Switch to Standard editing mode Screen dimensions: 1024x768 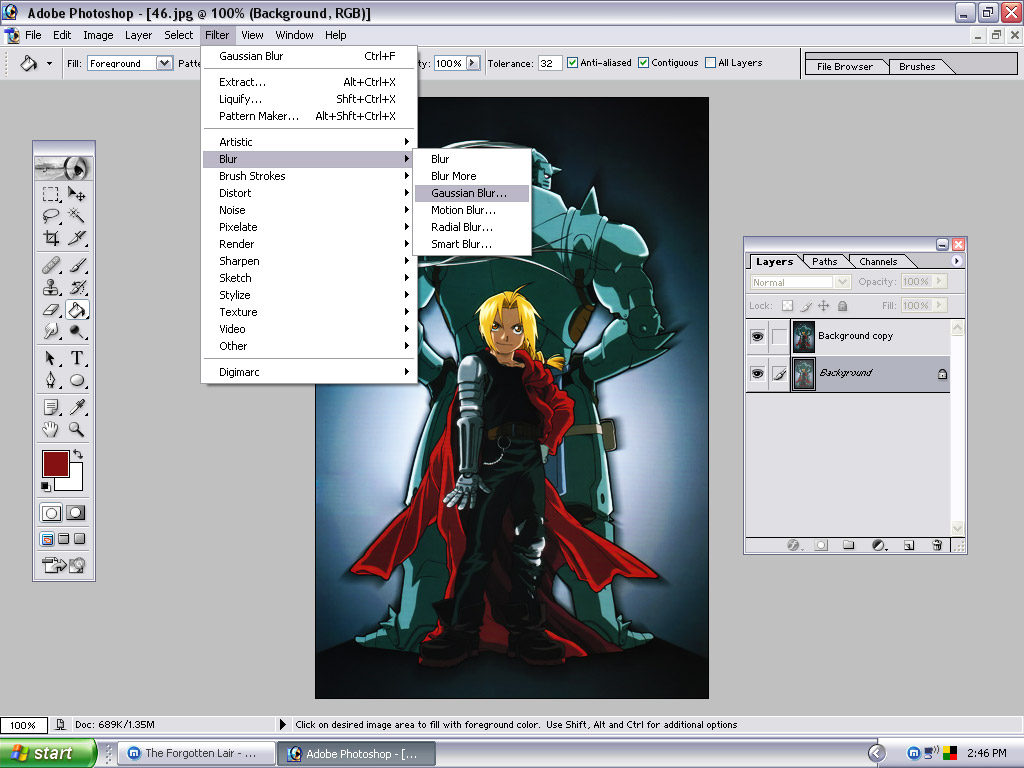(51, 513)
